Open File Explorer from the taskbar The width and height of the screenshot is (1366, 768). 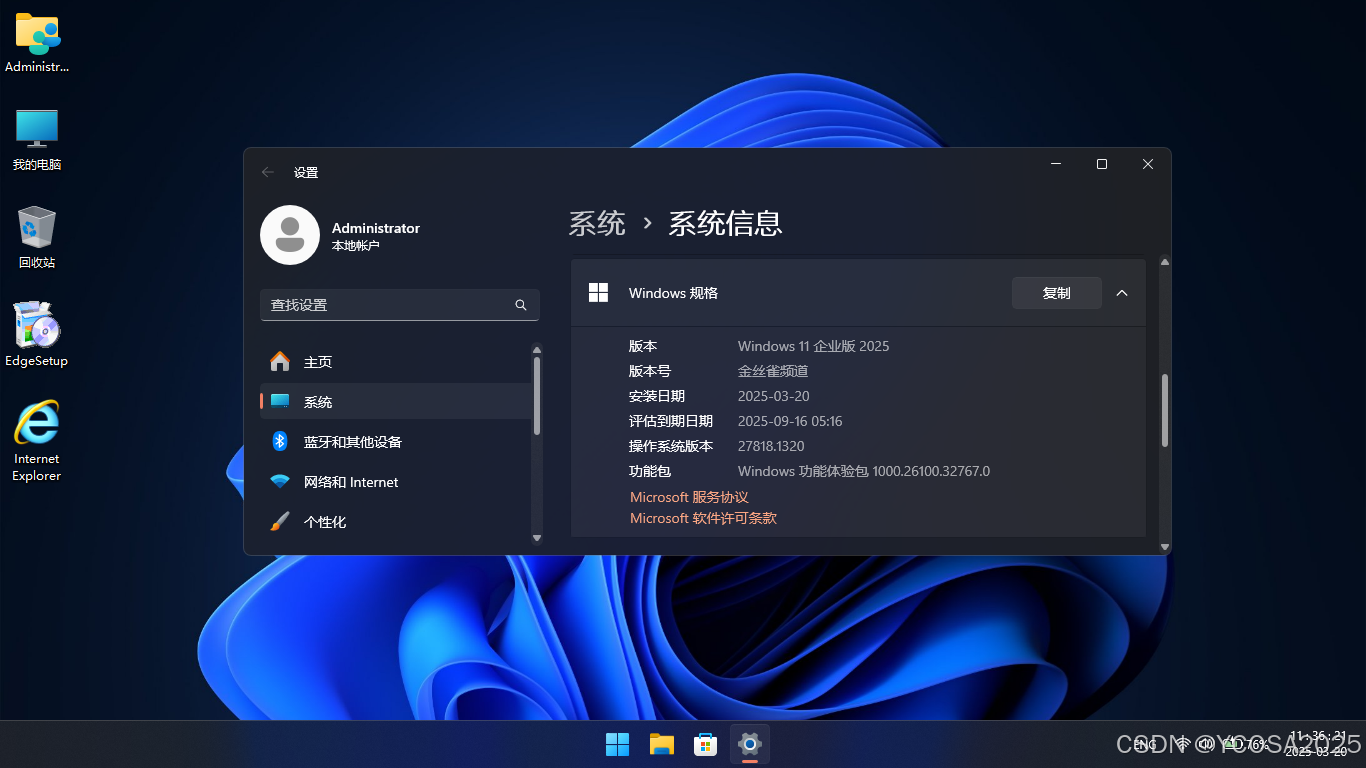coord(661,744)
